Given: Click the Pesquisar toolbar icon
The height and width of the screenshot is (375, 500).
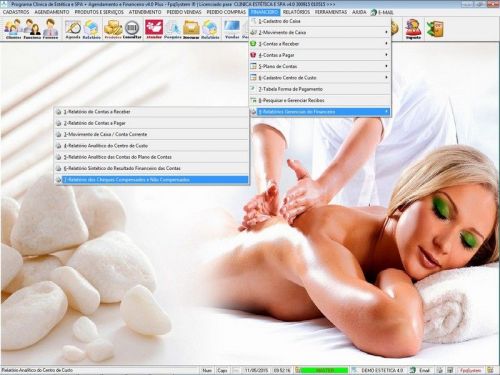Looking at the screenshot, I should 173,29.
